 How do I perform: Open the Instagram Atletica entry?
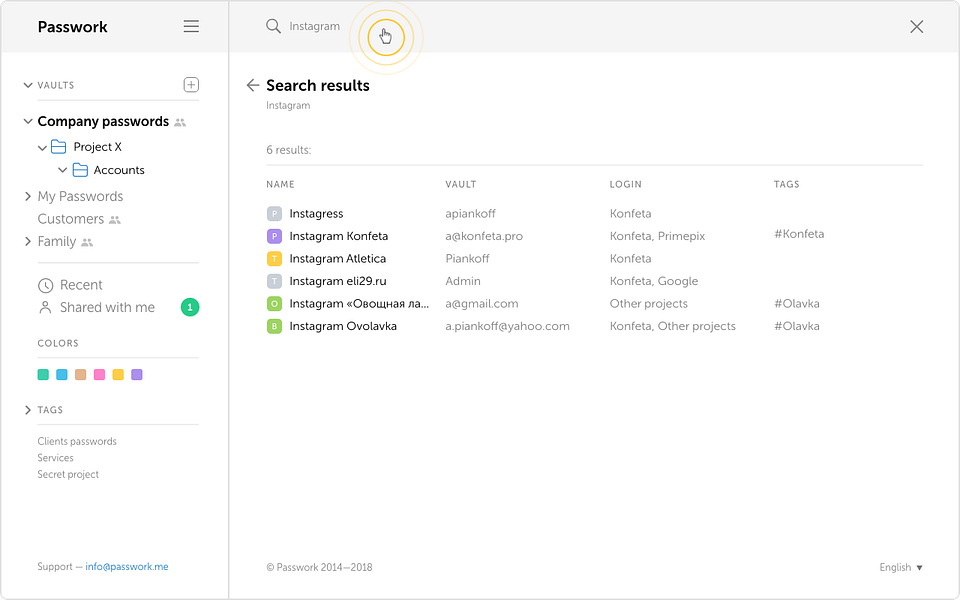[337, 259]
